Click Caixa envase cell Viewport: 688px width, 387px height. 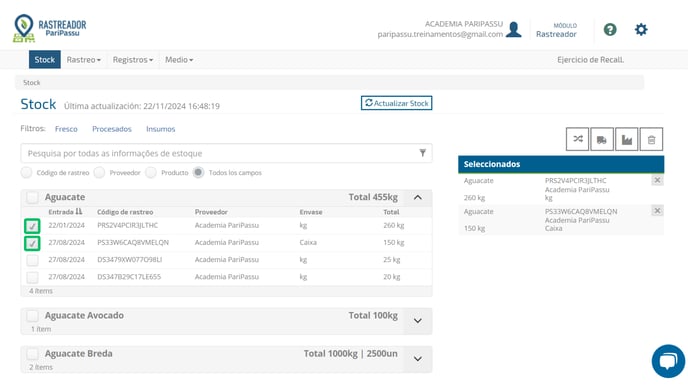(x=308, y=243)
